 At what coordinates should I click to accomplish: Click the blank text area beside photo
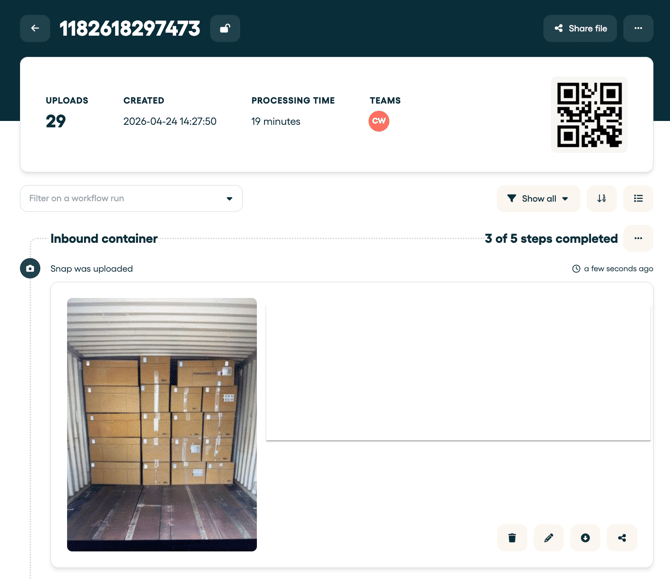click(458, 370)
